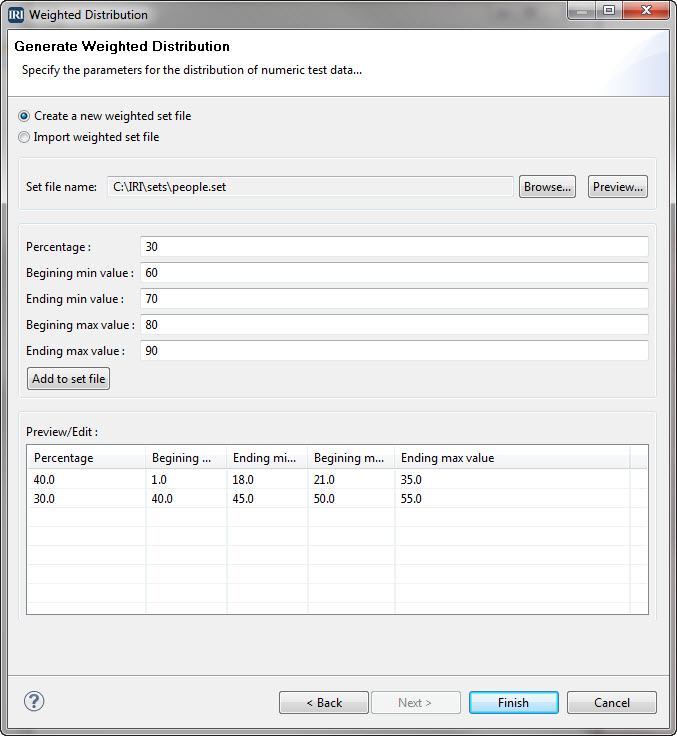
Task: Open the set file Preview button
Action: pyautogui.click(x=617, y=187)
